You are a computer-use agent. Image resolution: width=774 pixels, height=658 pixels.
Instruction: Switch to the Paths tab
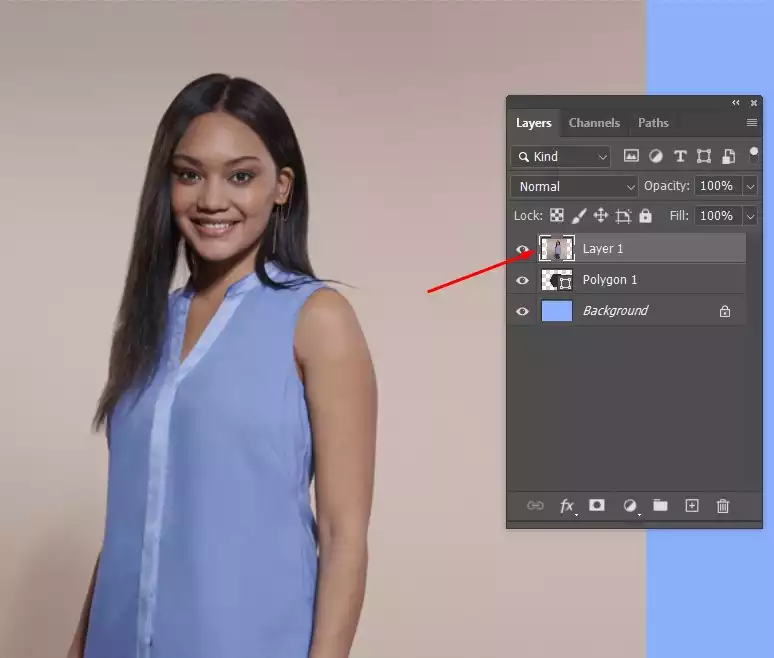(x=653, y=123)
